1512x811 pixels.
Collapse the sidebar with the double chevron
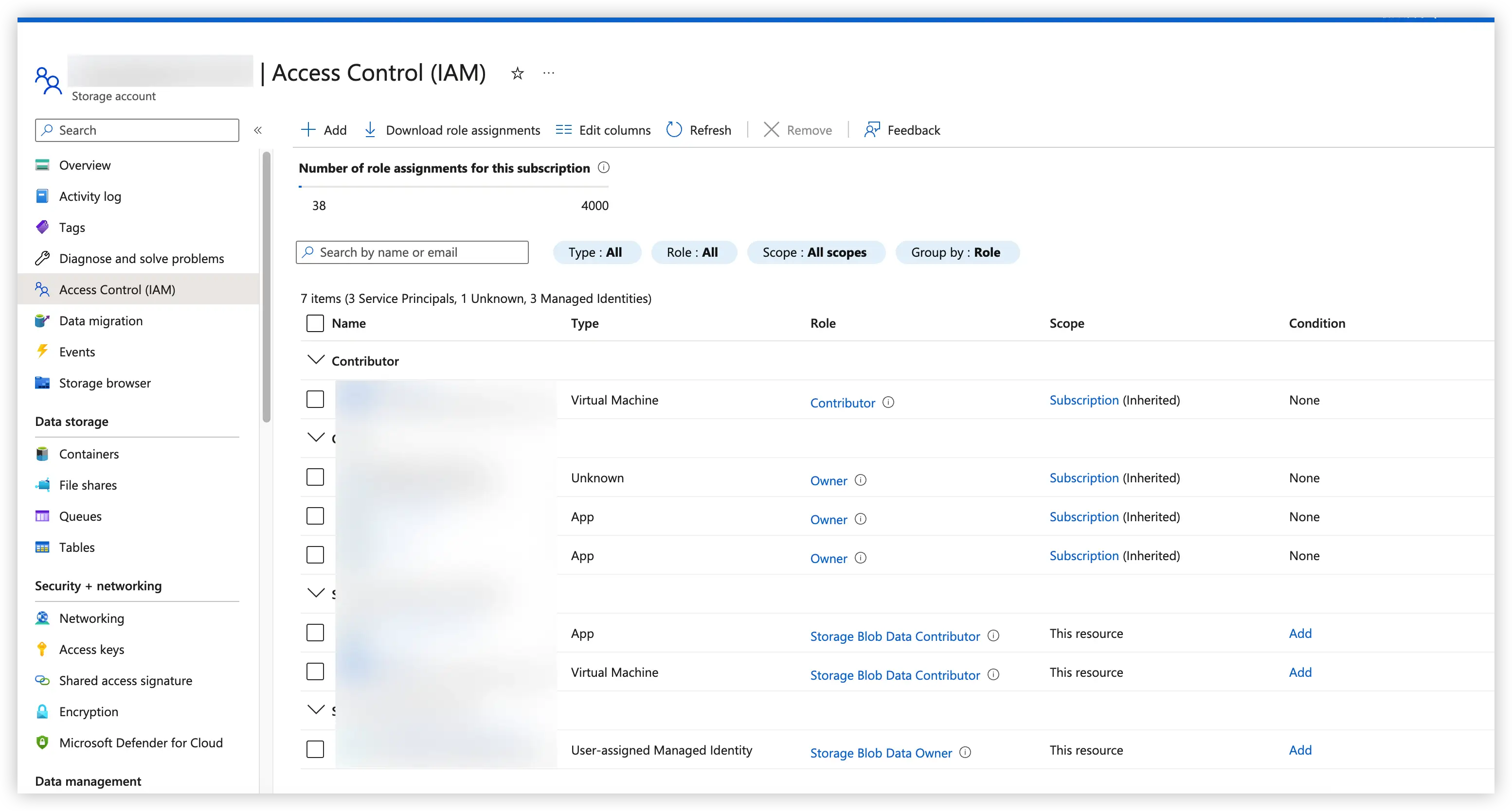pos(258,130)
